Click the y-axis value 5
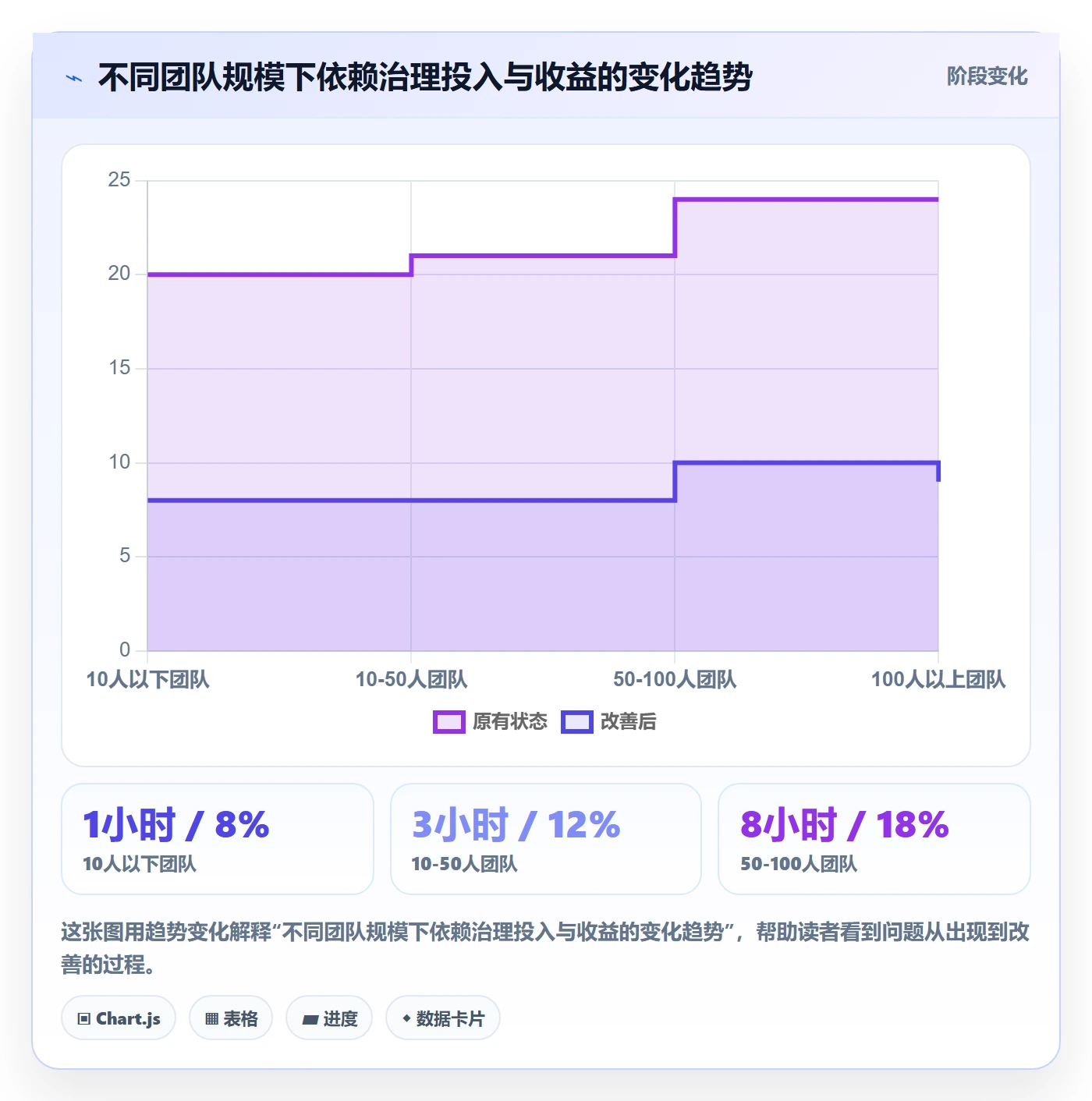 click(125, 556)
